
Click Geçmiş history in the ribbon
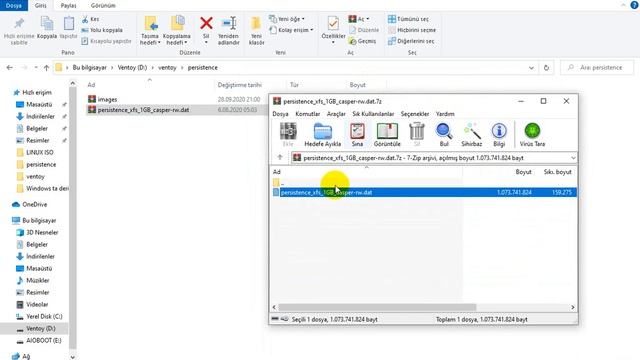tap(362, 41)
